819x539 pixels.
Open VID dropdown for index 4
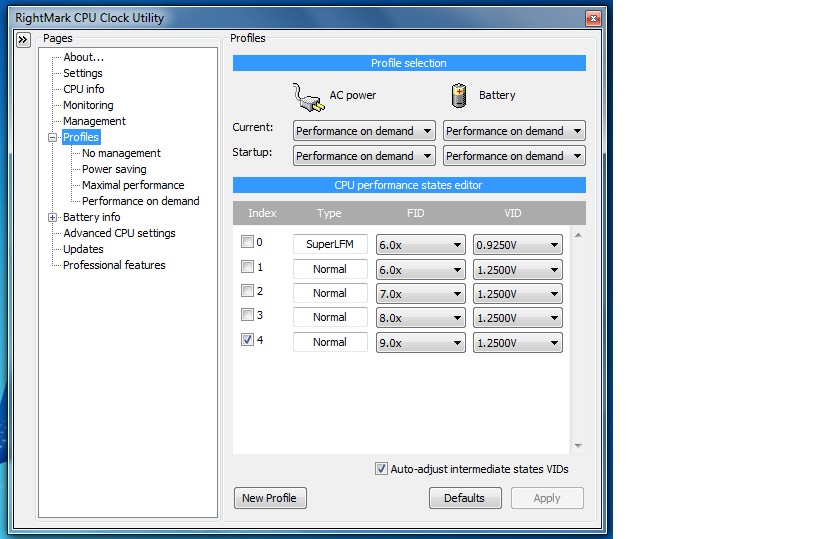[518, 343]
